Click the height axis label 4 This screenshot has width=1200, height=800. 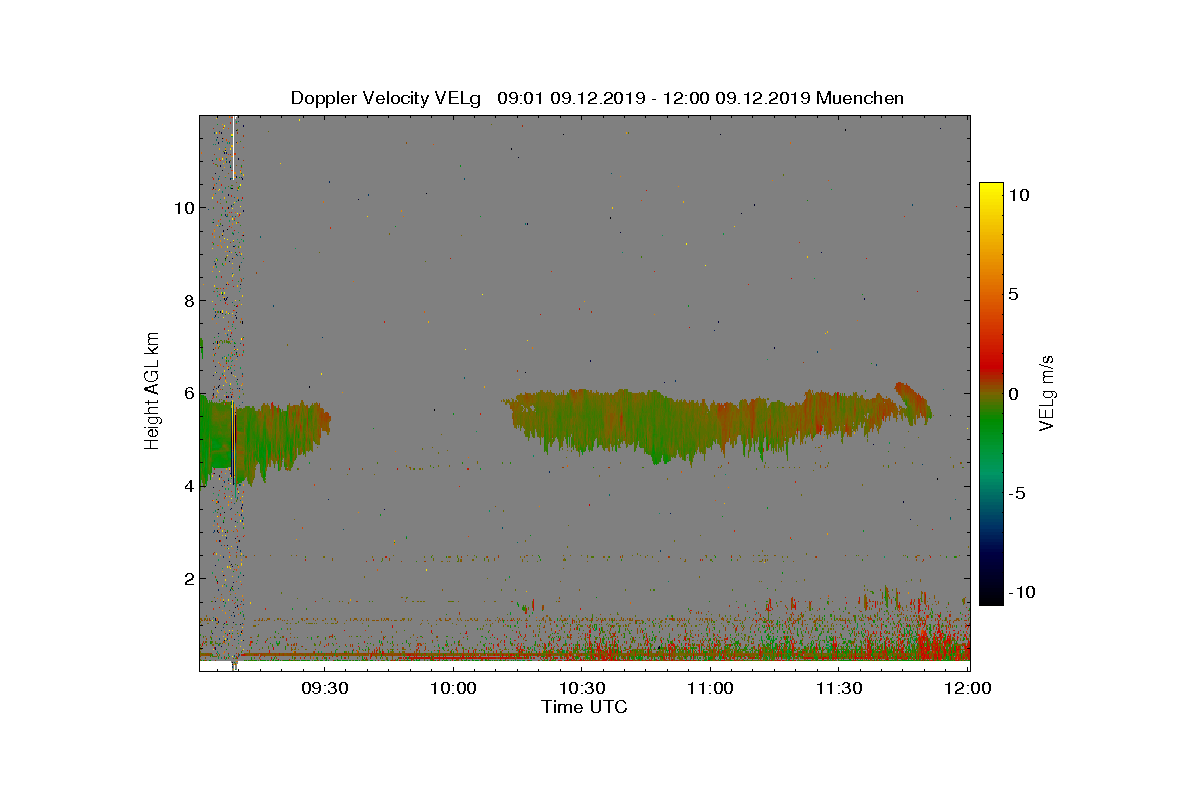point(187,486)
